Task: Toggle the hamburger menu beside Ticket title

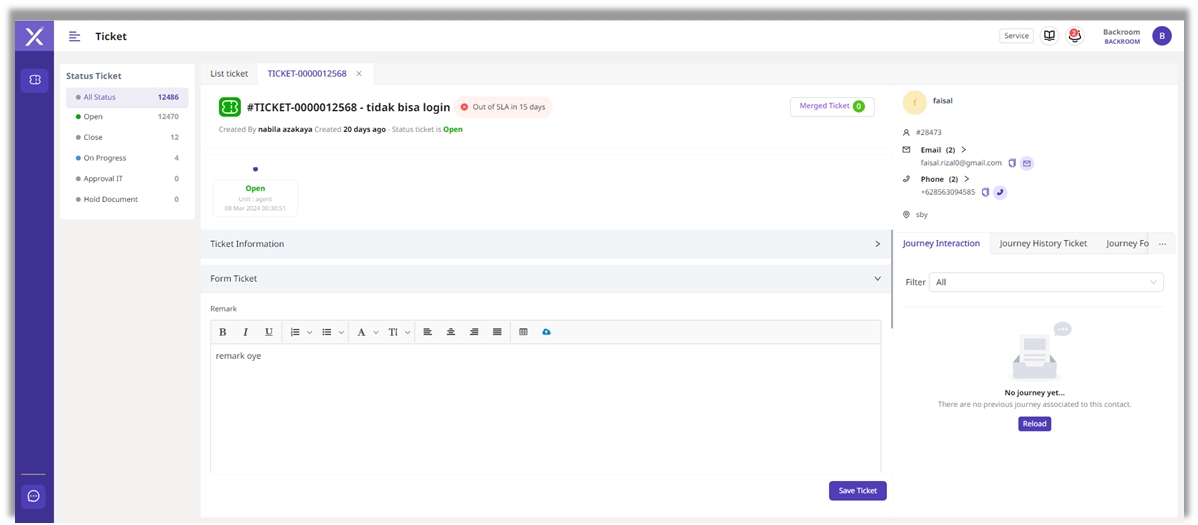Action: click(75, 37)
